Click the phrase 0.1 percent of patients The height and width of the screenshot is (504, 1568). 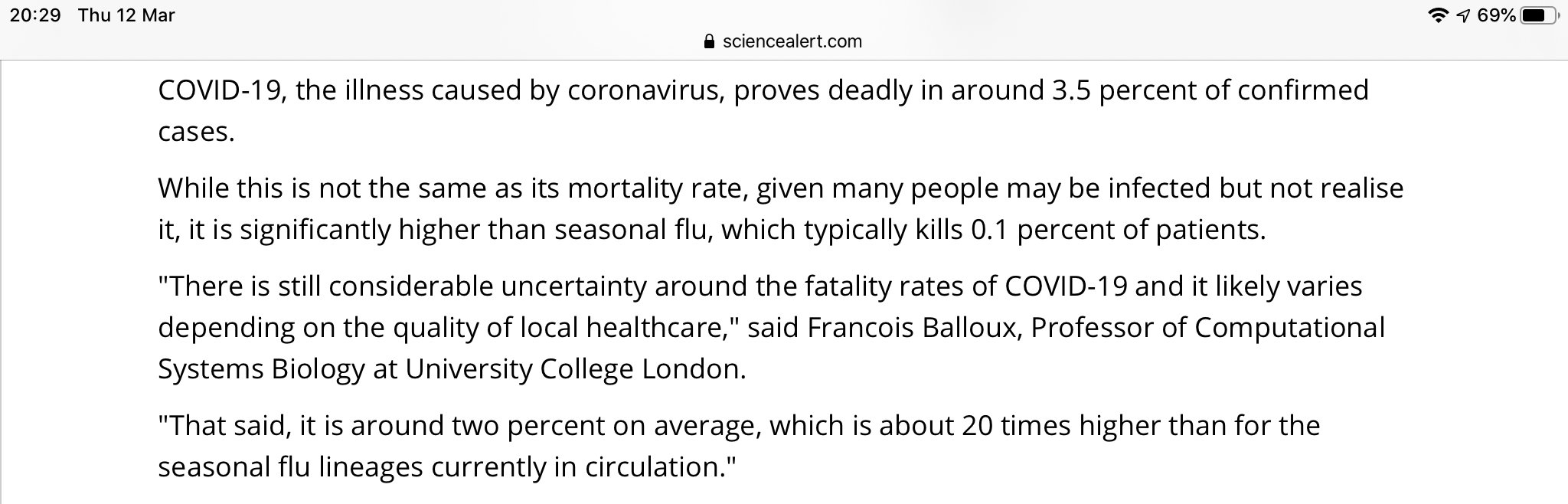(1118, 230)
